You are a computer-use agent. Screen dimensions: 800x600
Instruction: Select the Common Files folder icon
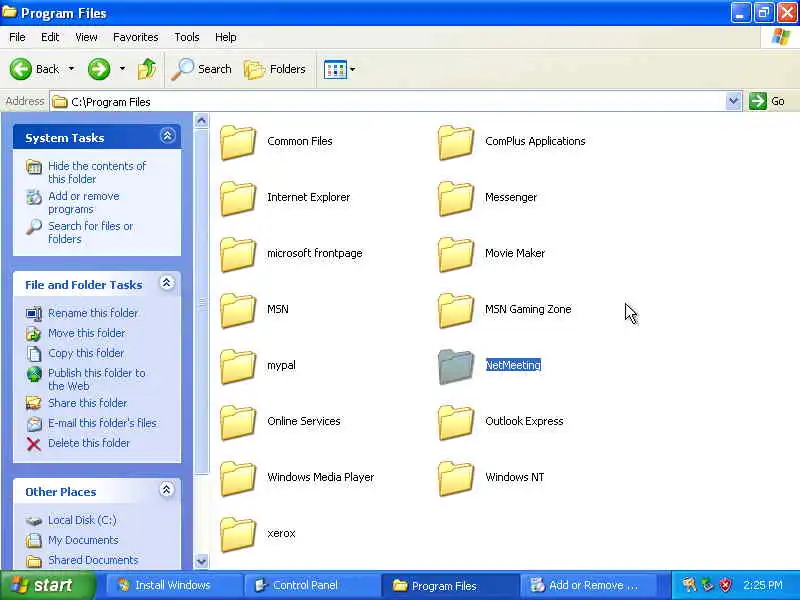pyautogui.click(x=238, y=142)
